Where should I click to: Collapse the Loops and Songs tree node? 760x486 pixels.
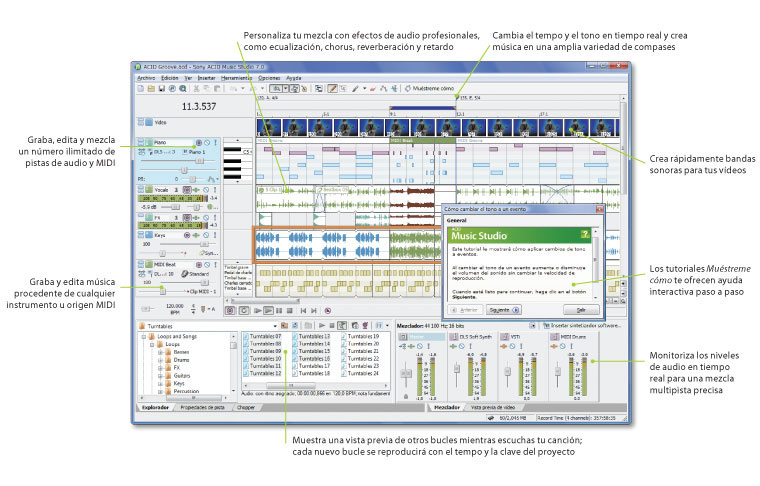pos(143,336)
